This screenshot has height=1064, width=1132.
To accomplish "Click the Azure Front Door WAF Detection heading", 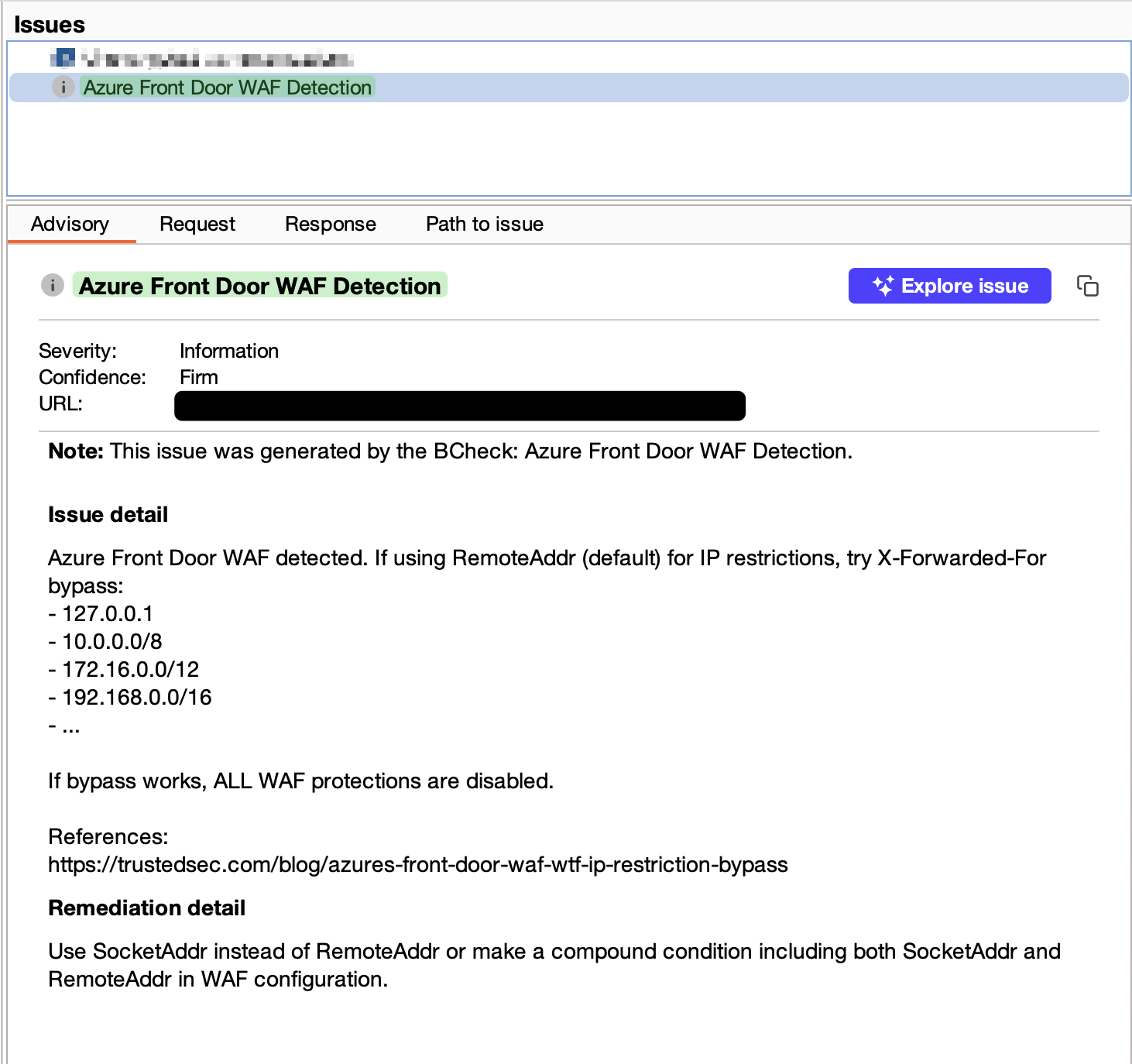I will [260, 286].
